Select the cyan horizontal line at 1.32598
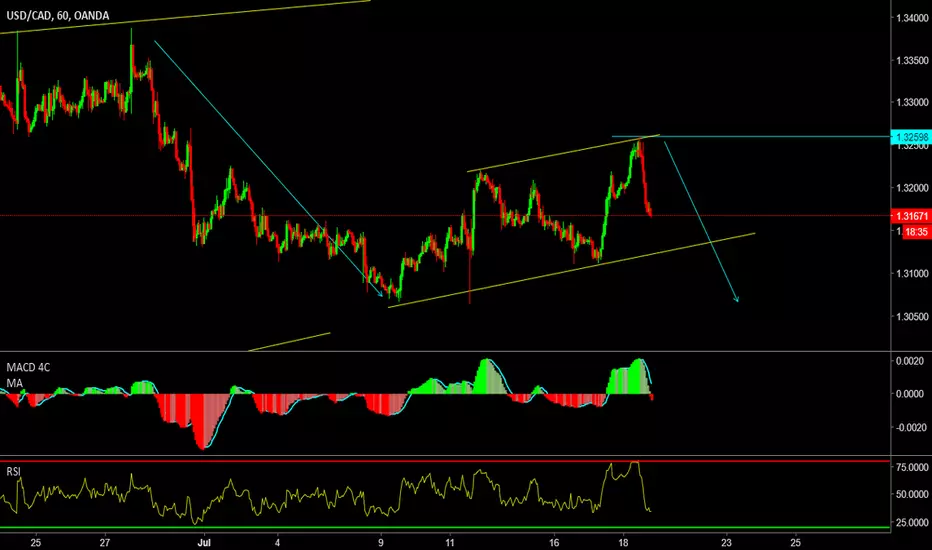Viewport: 932px width, 550px height. point(751,137)
